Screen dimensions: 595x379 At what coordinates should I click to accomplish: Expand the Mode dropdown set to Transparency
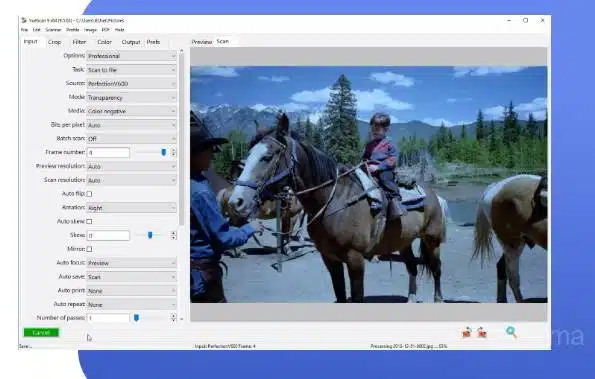(131, 98)
